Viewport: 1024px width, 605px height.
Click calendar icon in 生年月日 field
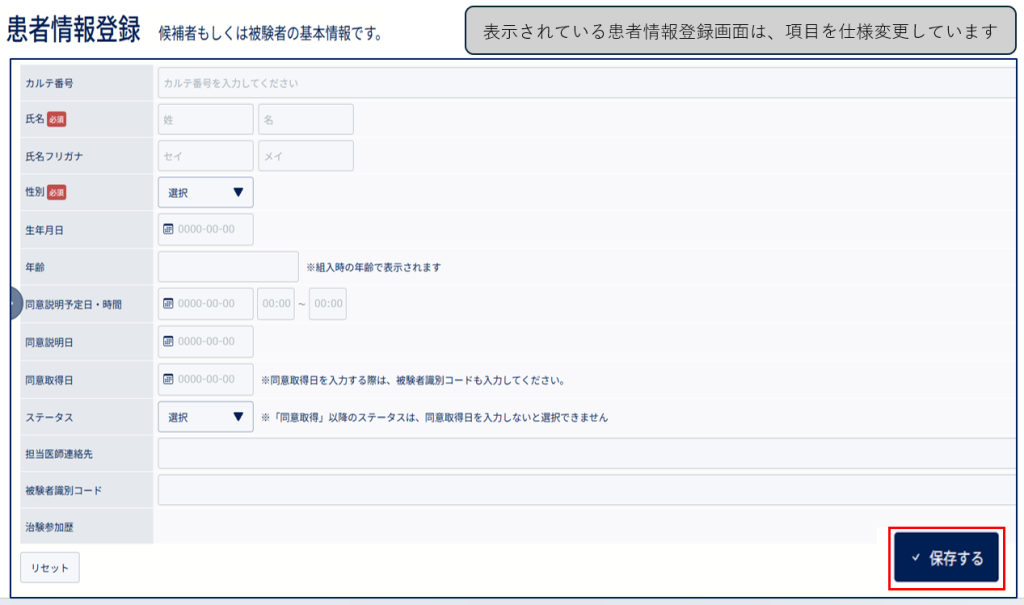point(168,229)
